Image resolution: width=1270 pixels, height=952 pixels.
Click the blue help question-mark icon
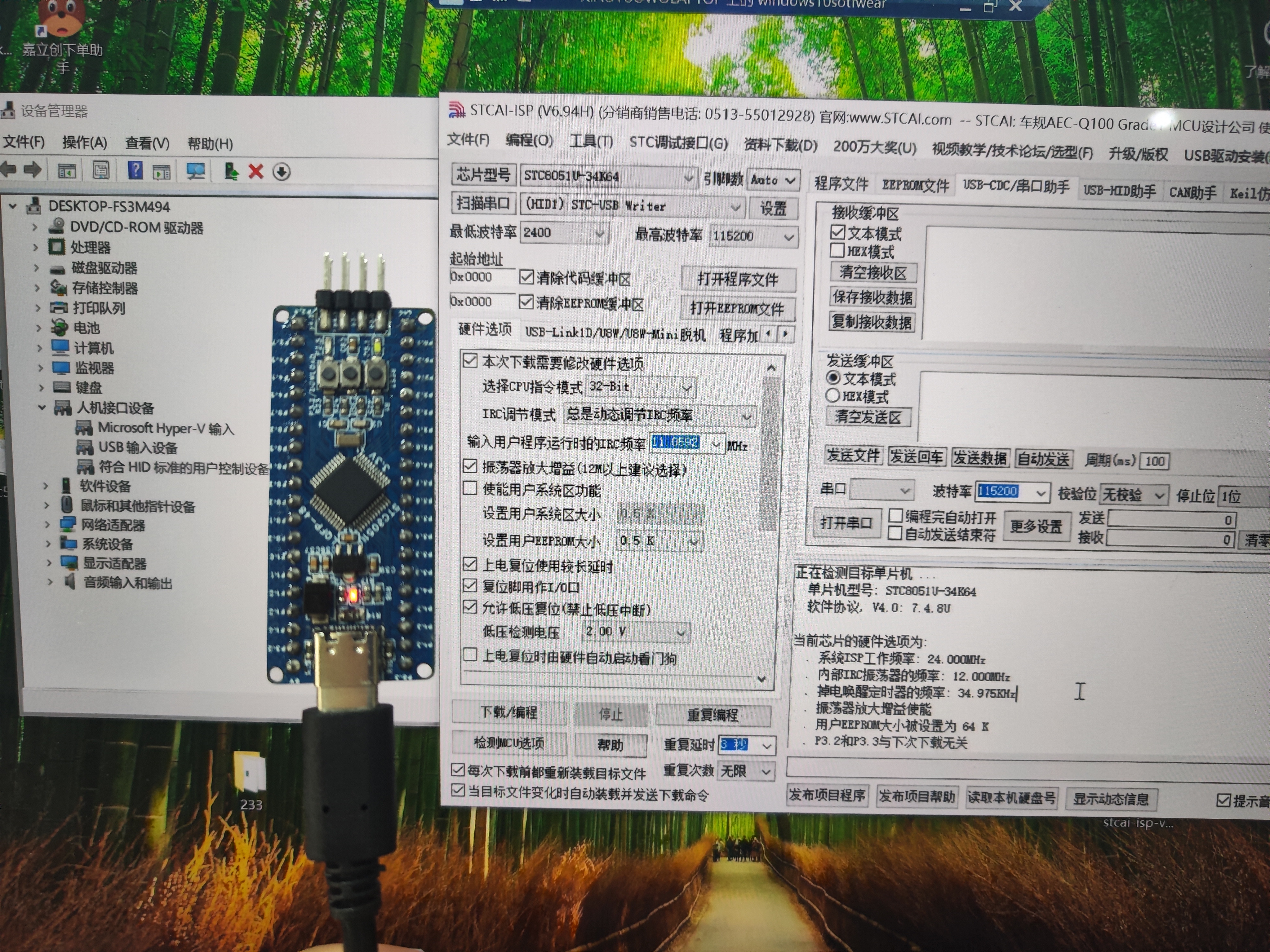point(135,170)
